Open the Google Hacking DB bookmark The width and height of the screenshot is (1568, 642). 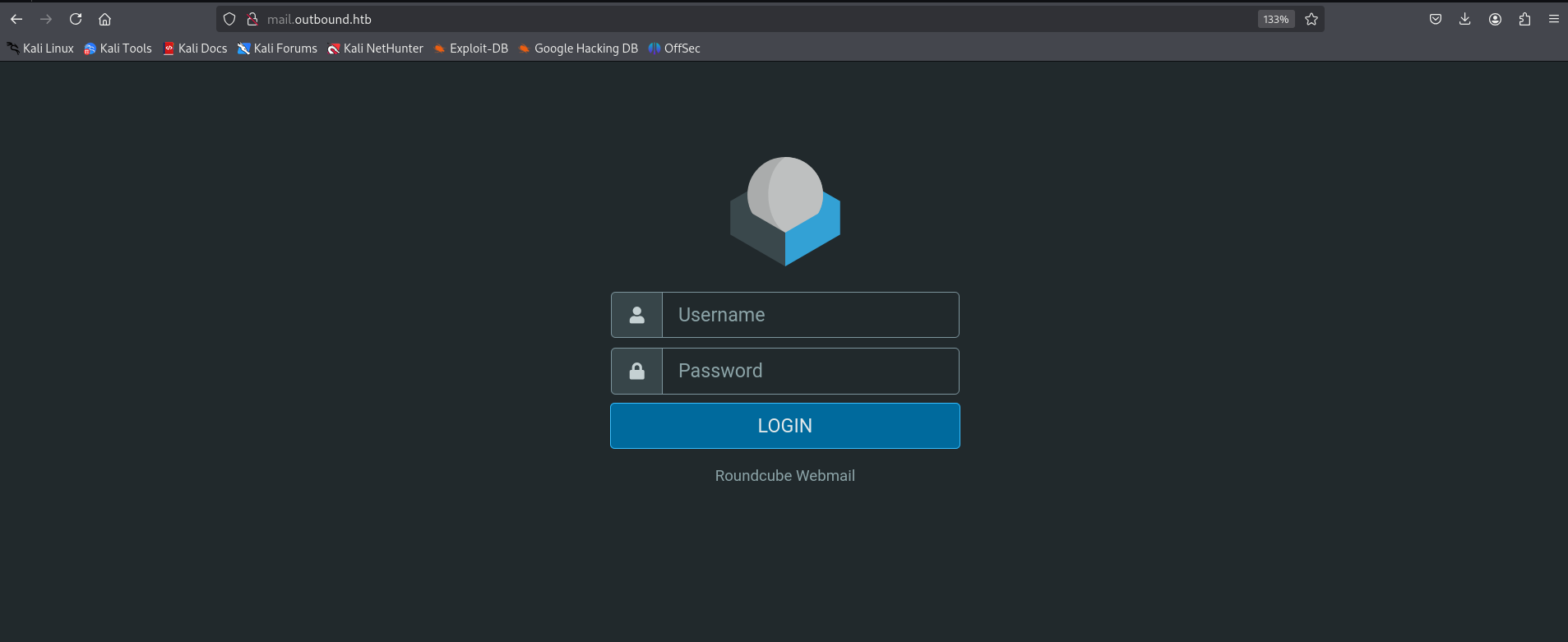point(578,48)
